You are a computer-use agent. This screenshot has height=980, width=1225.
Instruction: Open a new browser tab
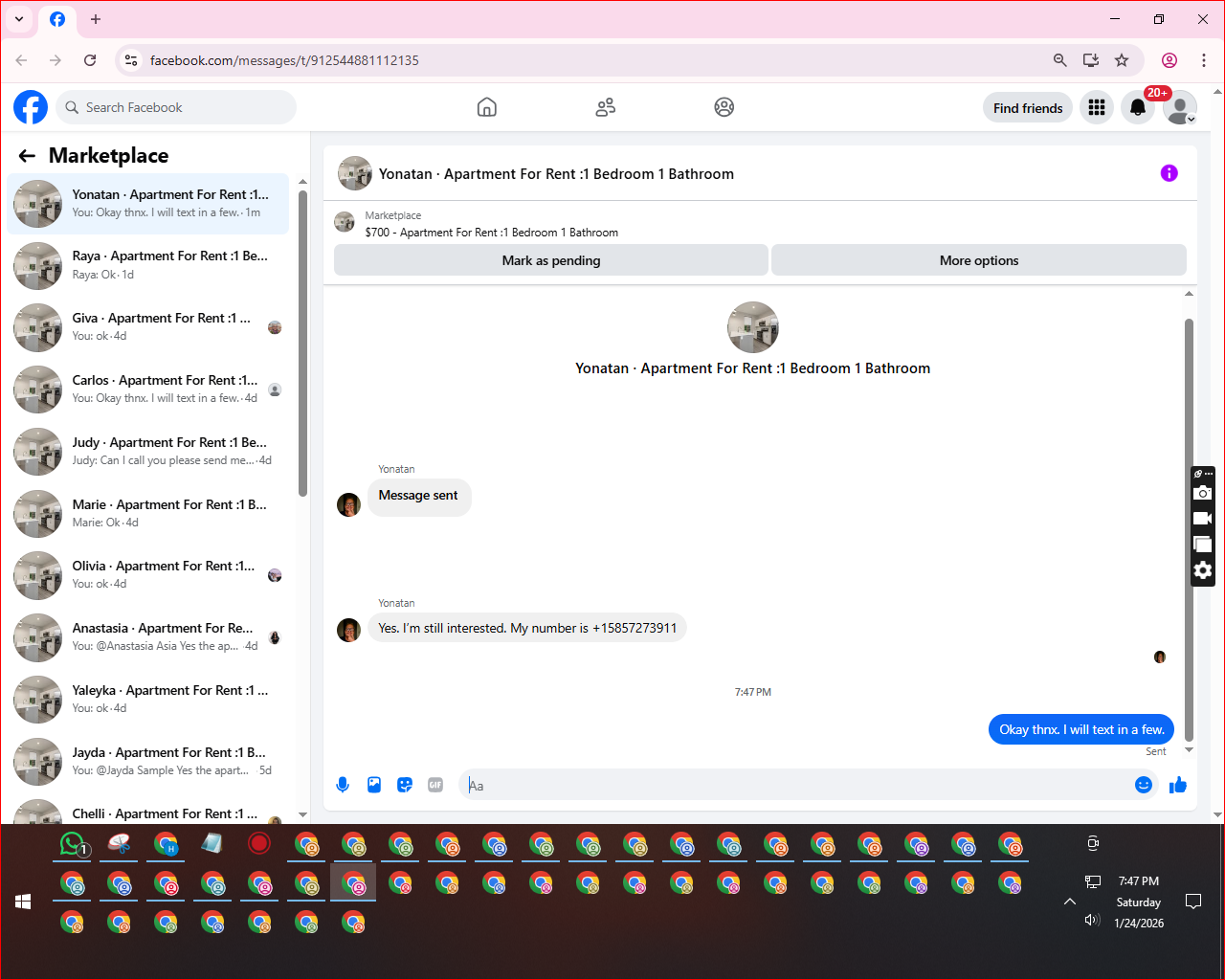96,19
